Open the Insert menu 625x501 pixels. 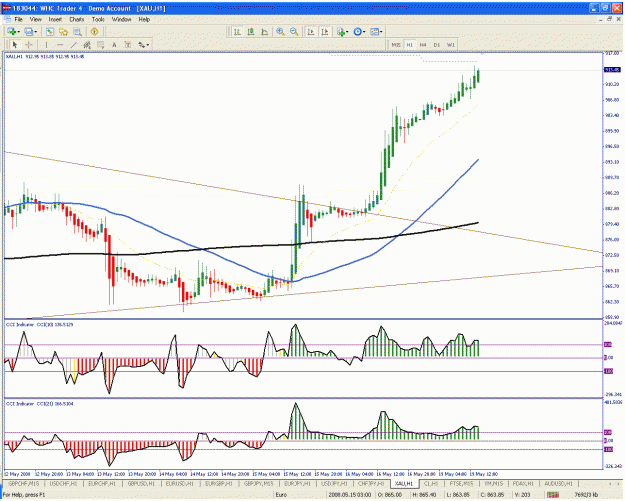55,19
